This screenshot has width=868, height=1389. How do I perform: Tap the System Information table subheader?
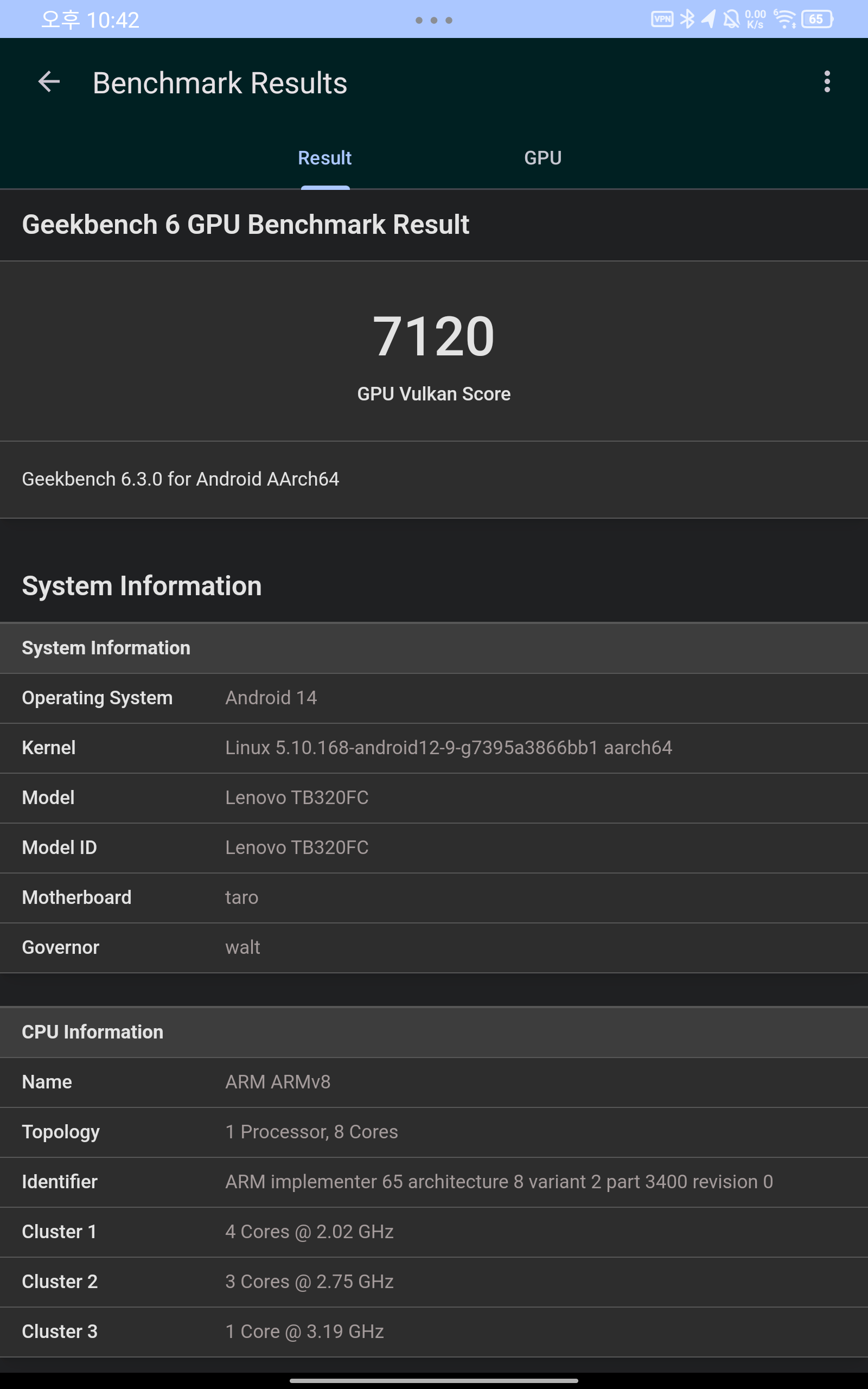(x=434, y=648)
